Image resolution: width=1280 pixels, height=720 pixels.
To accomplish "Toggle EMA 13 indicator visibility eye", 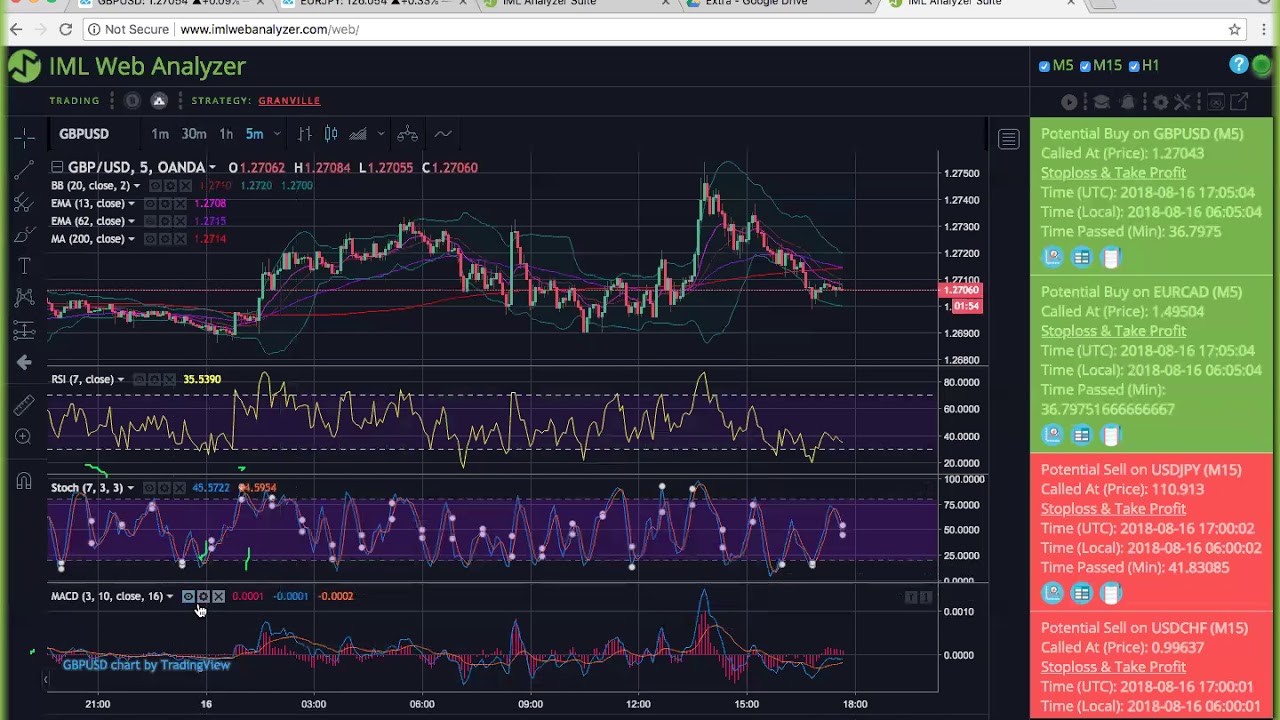I will (150, 204).
